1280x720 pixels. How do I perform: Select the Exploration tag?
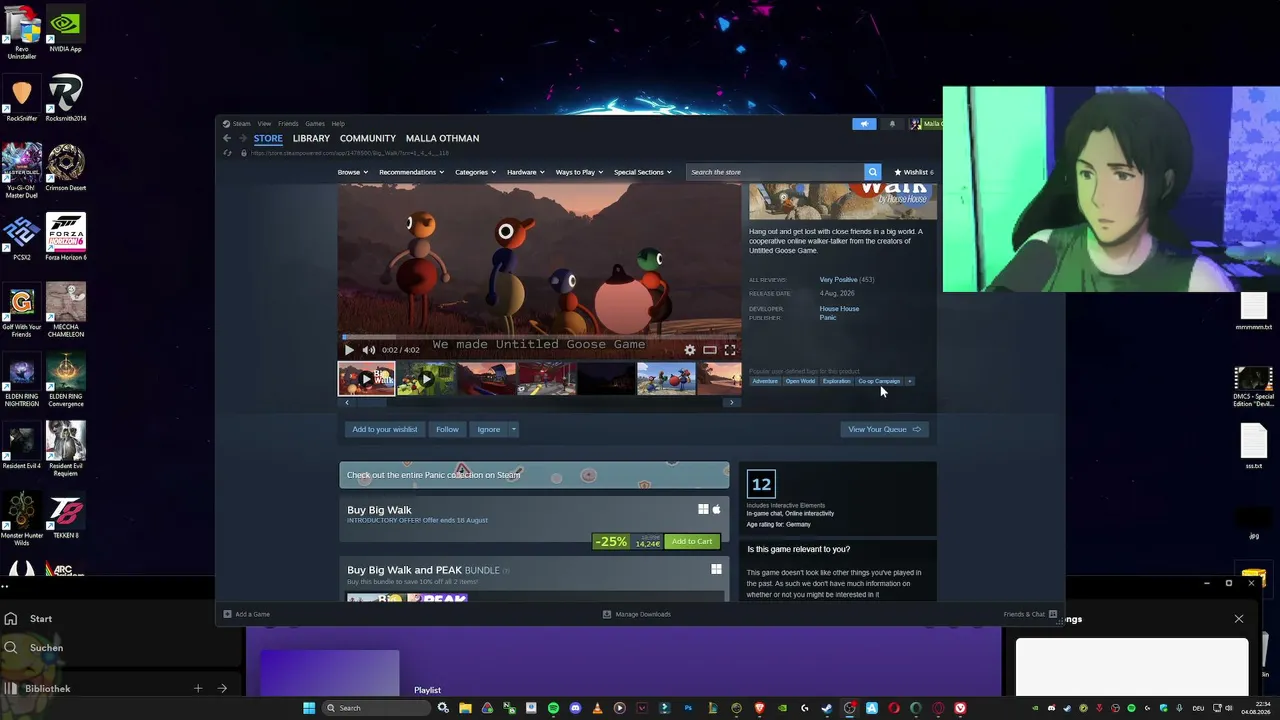coord(837,381)
